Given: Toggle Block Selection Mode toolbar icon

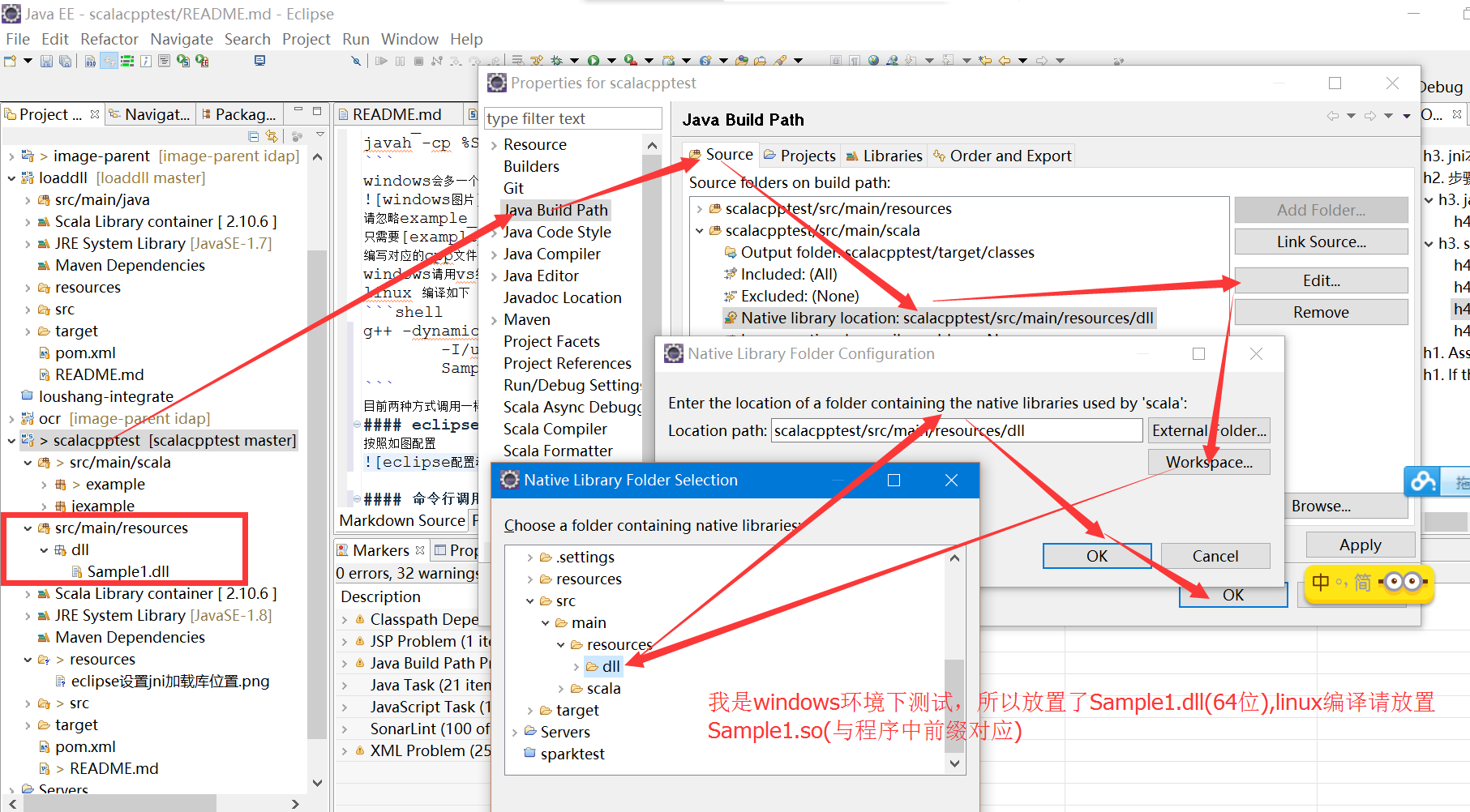Looking at the screenshot, I should [836, 60].
